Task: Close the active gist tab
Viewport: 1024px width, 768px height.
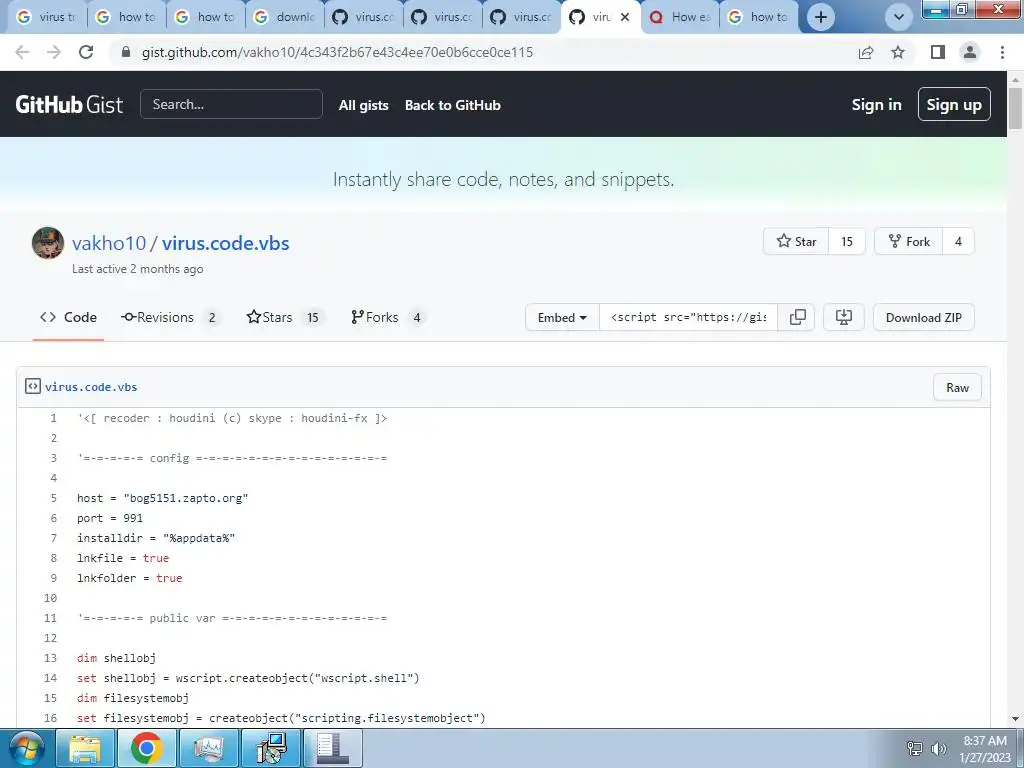Action: click(x=625, y=17)
